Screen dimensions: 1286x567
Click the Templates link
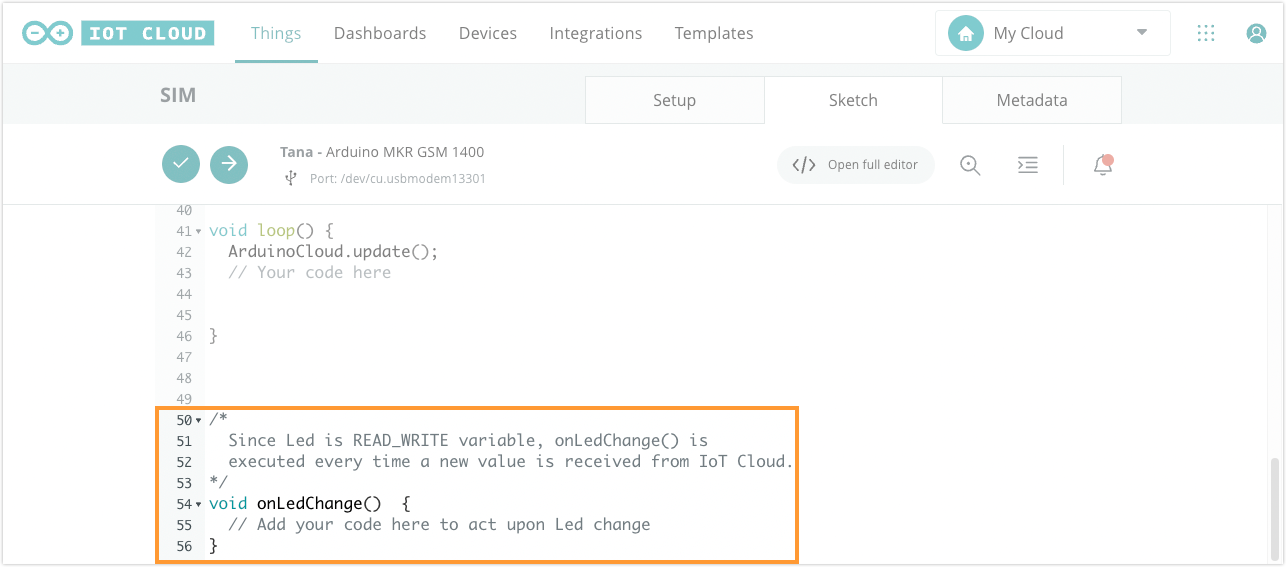coord(714,33)
